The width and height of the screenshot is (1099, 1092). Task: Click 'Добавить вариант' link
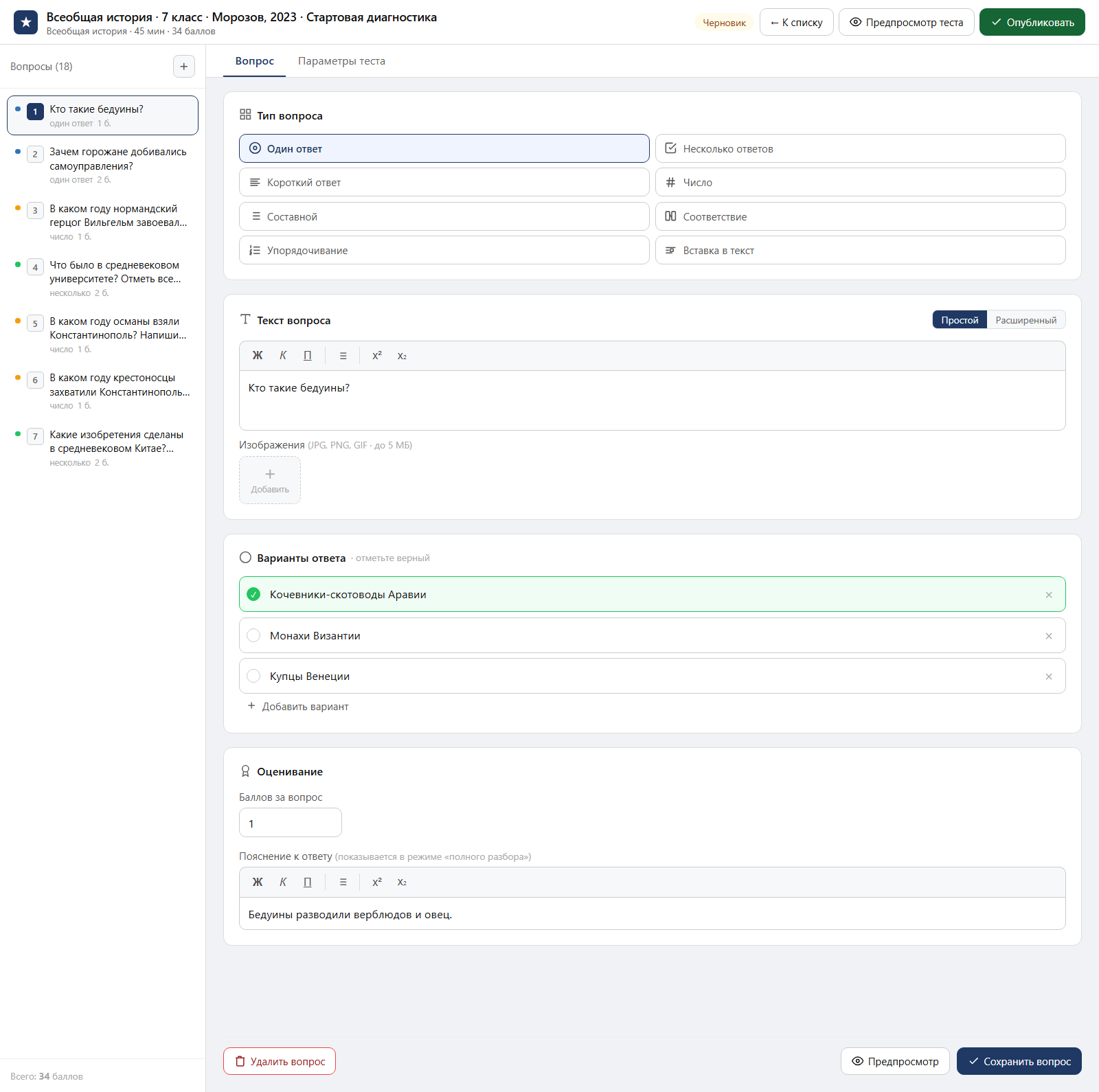[298, 707]
